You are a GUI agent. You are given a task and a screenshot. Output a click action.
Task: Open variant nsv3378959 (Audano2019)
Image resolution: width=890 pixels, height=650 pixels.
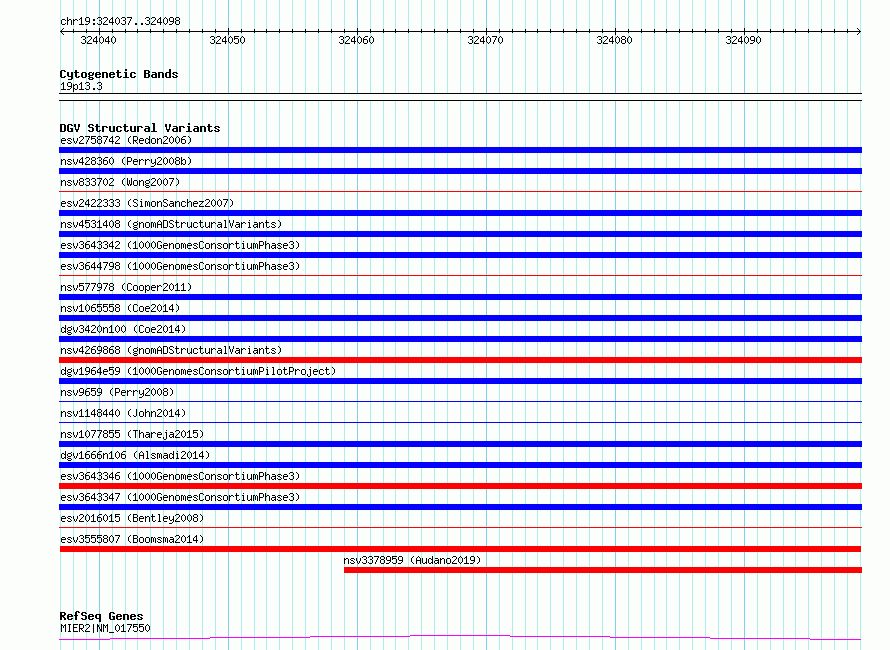click(412, 560)
